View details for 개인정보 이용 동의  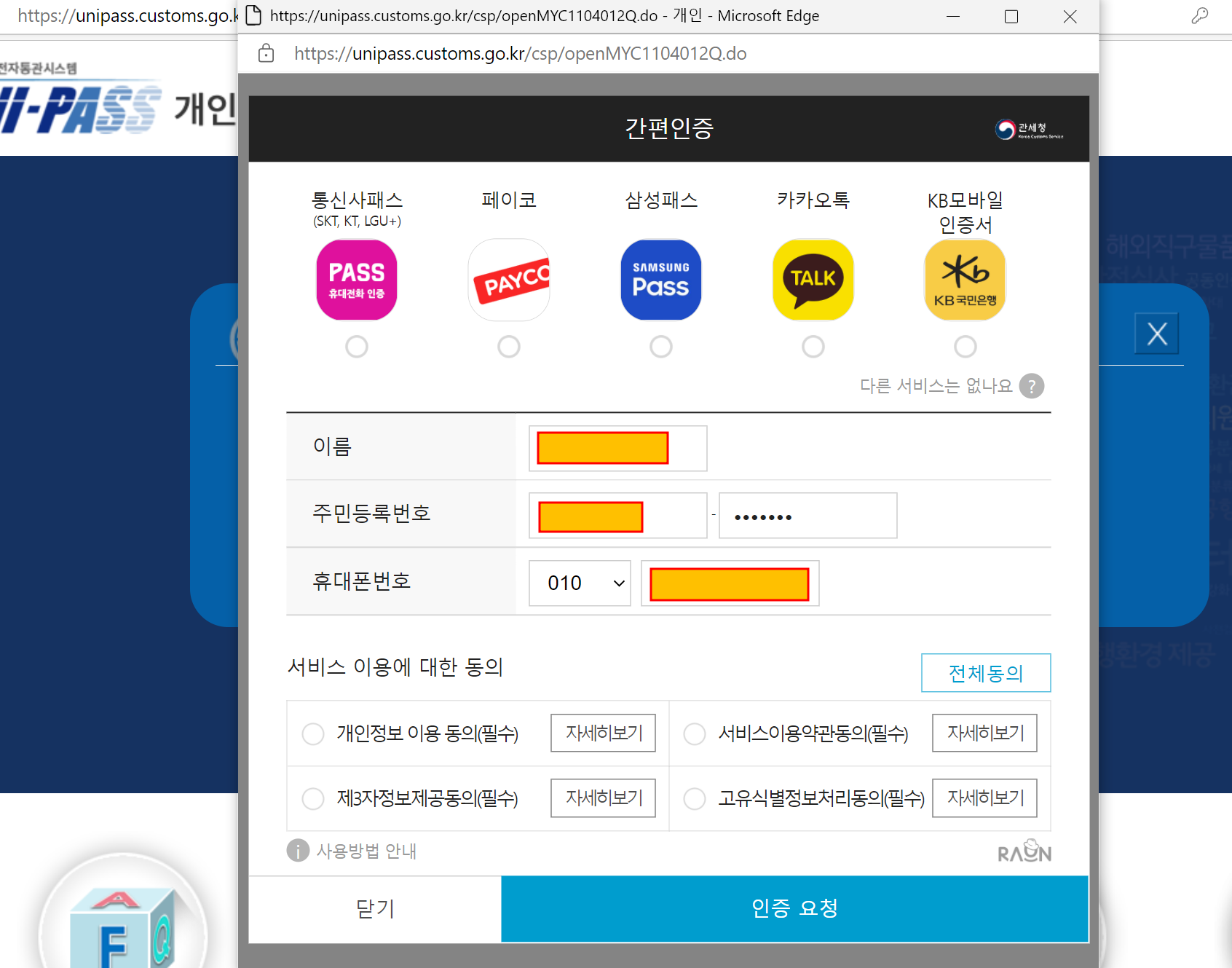click(604, 733)
